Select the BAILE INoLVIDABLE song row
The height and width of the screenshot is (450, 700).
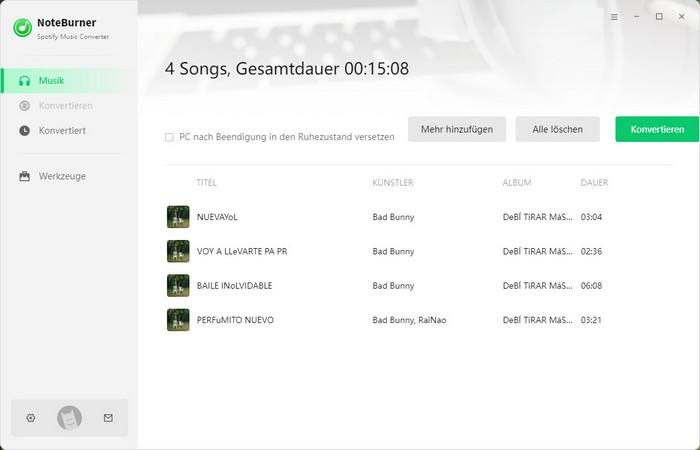[418, 286]
